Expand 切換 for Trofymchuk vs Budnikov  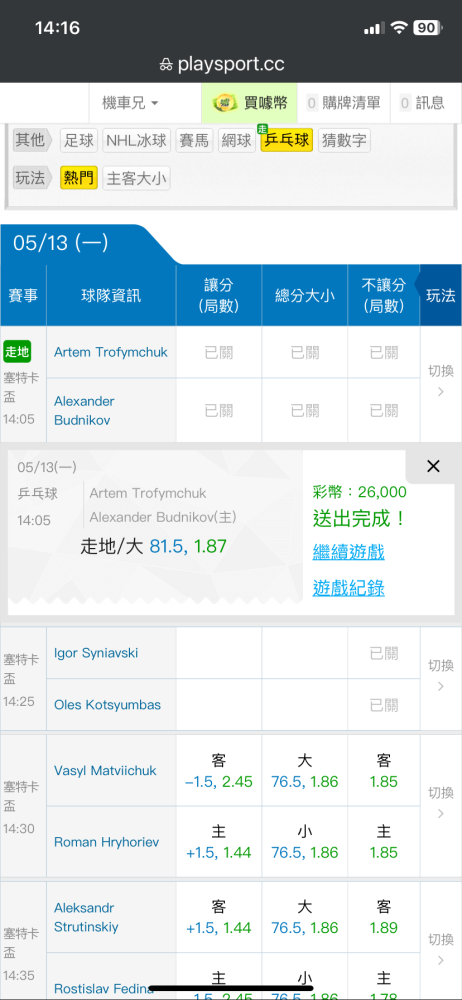pos(440,381)
